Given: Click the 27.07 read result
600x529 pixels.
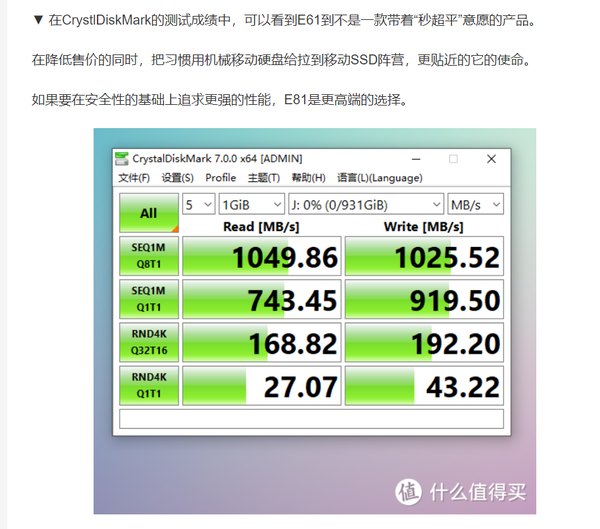Looking at the screenshot, I should [261, 386].
